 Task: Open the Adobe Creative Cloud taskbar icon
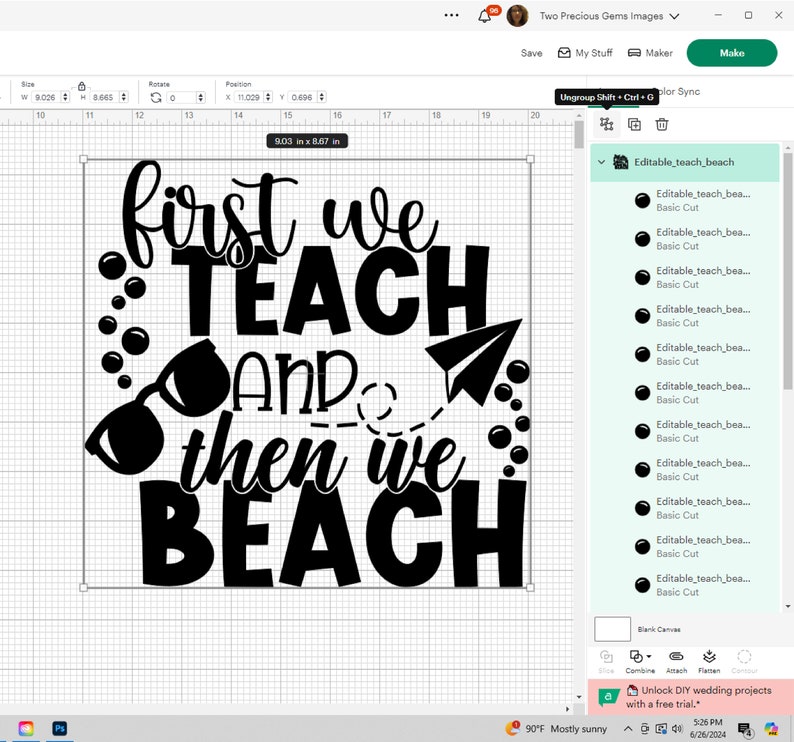pos(26,728)
